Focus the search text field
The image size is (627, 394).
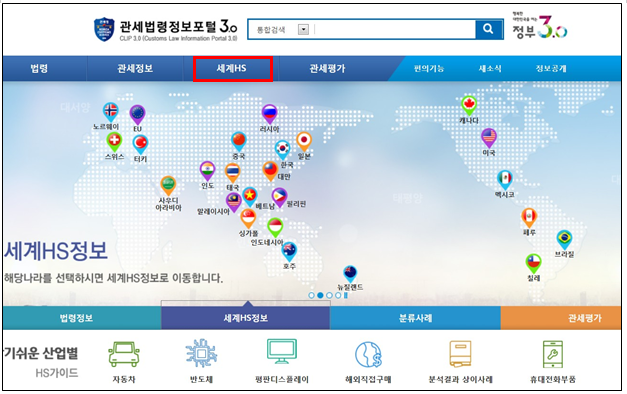(394, 29)
